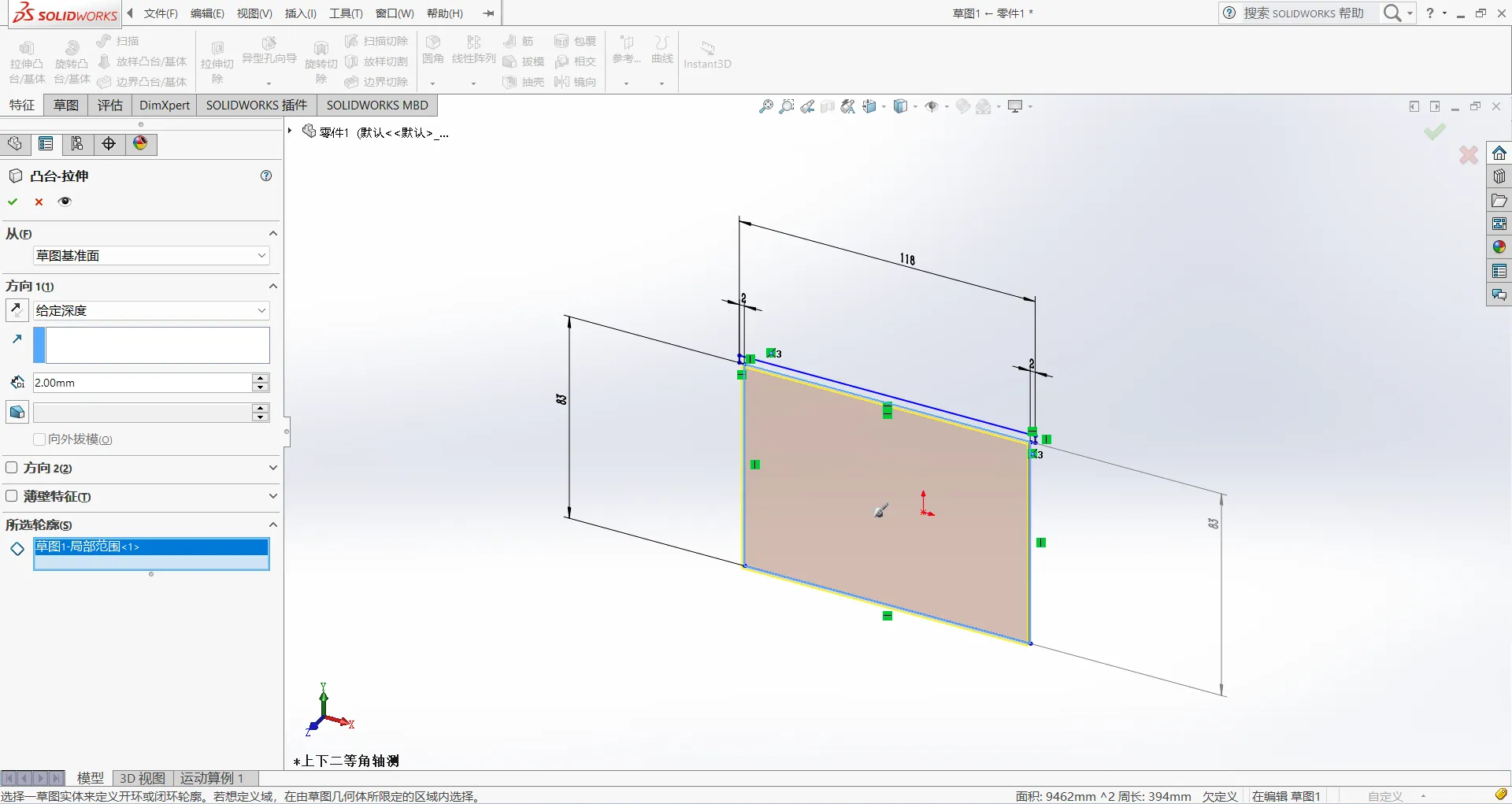Open the 插入(I) menu
1512x804 pixels.
301,13
